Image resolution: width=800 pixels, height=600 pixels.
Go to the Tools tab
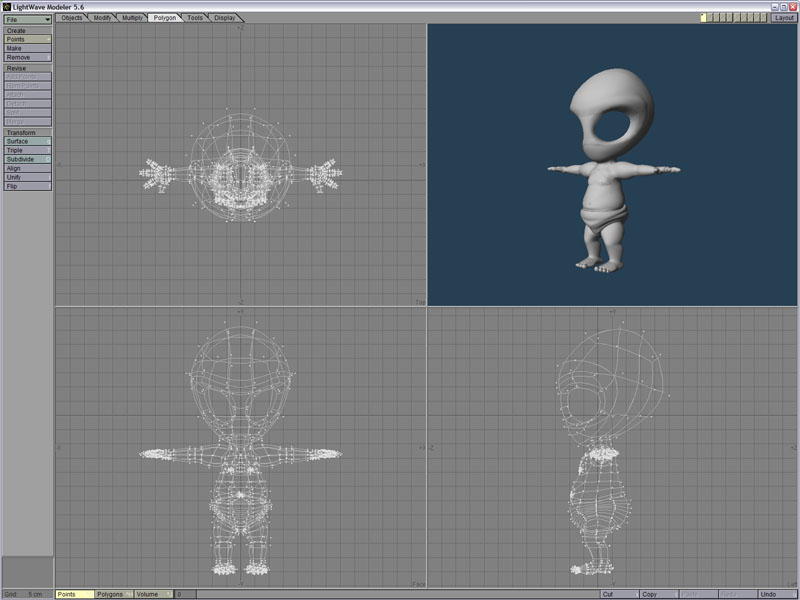(194, 18)
